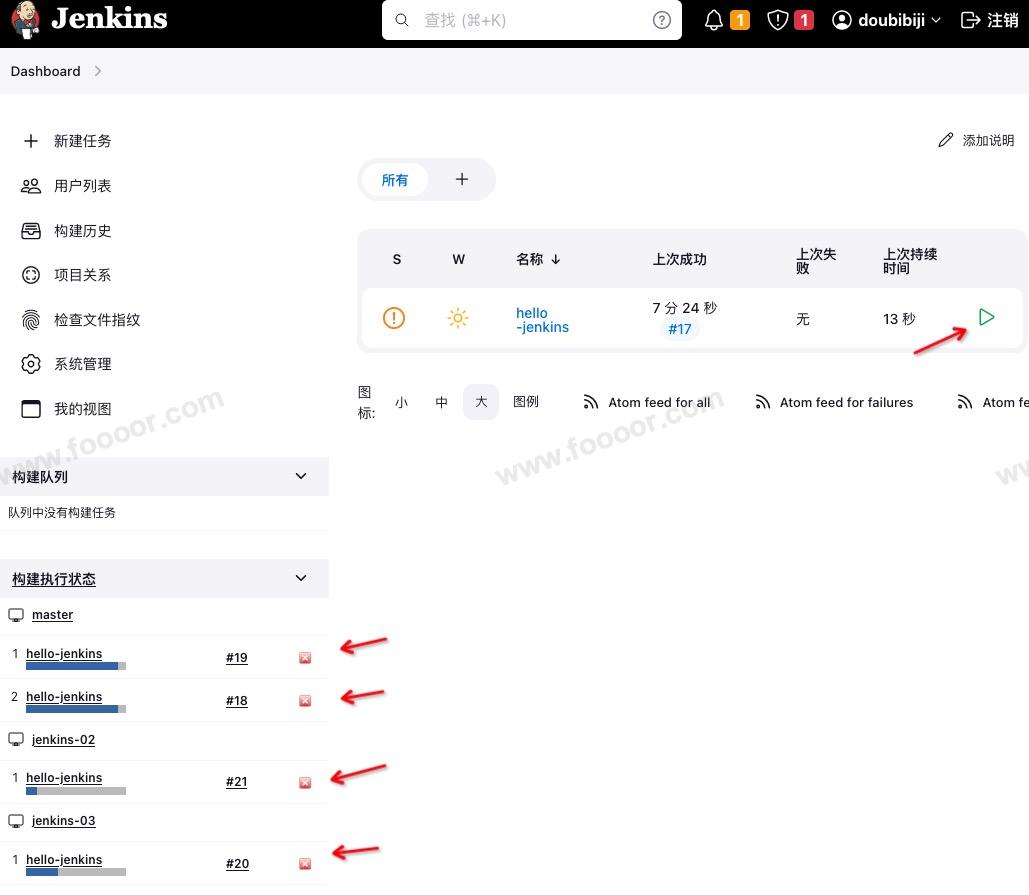Select the large 大 icon size option
1029x895 pixels.
tap(481, 402)
